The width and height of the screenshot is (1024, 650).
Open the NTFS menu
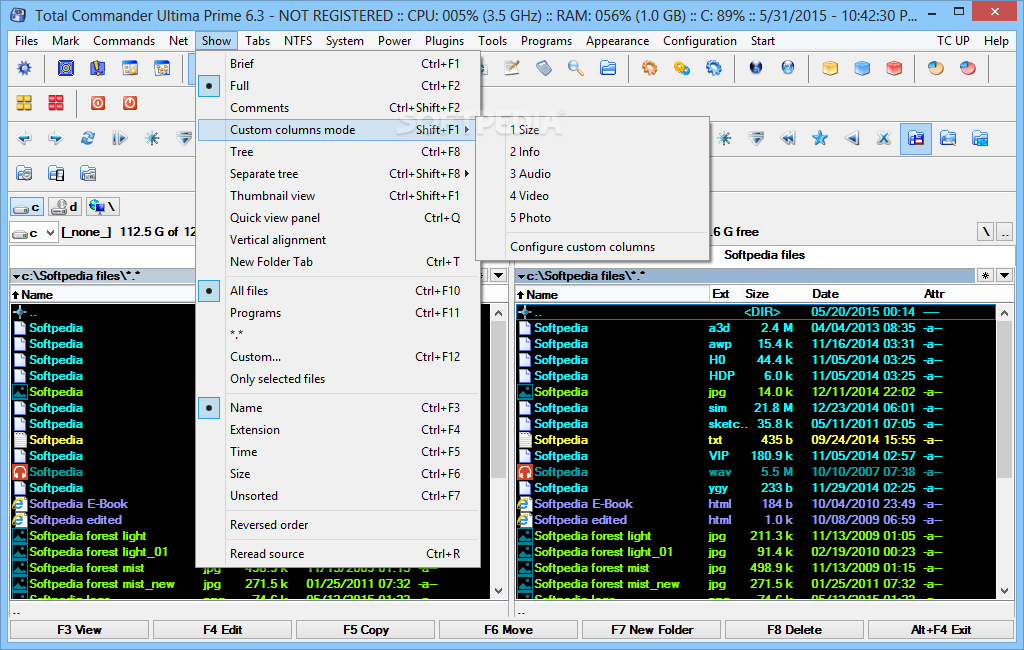(x=298, y=41)
